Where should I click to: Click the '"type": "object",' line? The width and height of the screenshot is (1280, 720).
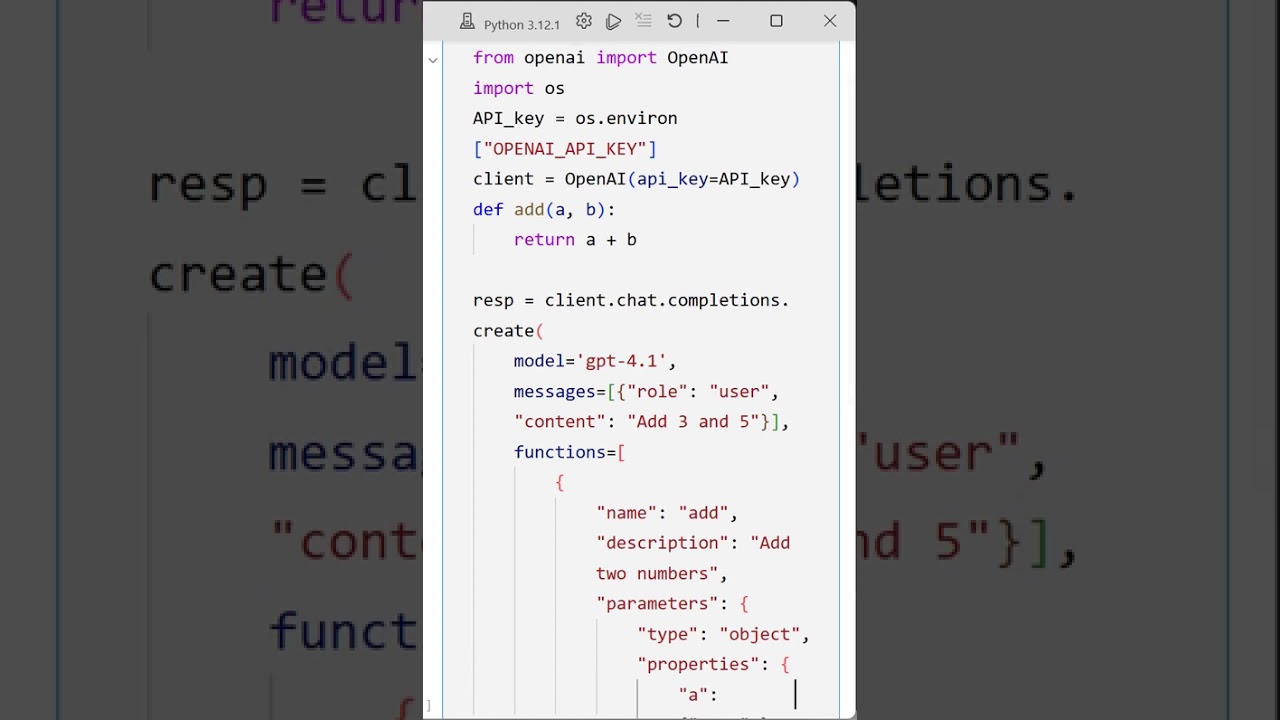tap(723, 634)
